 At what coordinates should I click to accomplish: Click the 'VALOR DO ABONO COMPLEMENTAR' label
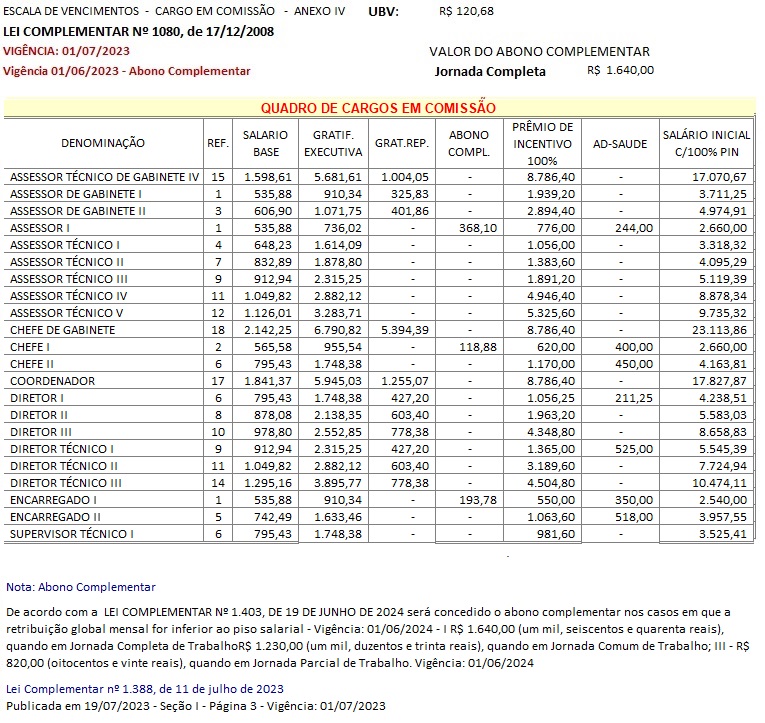(540, 52)
